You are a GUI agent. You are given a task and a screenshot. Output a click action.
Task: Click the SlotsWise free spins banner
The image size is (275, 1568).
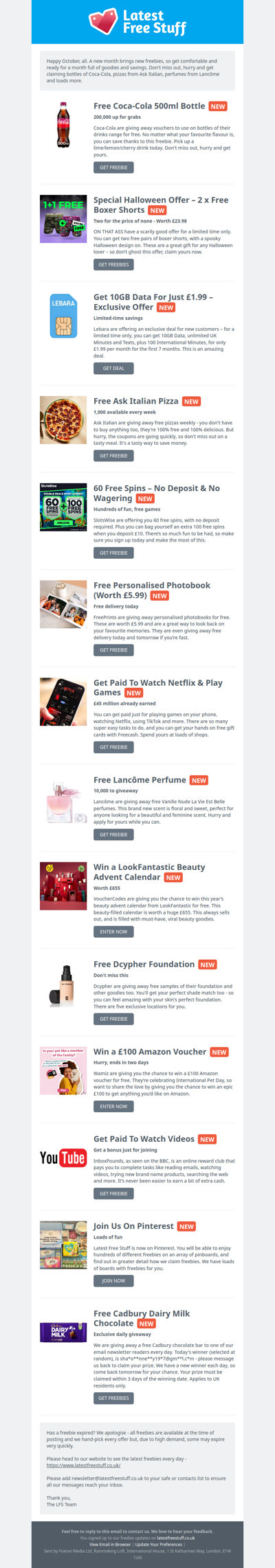63,507
